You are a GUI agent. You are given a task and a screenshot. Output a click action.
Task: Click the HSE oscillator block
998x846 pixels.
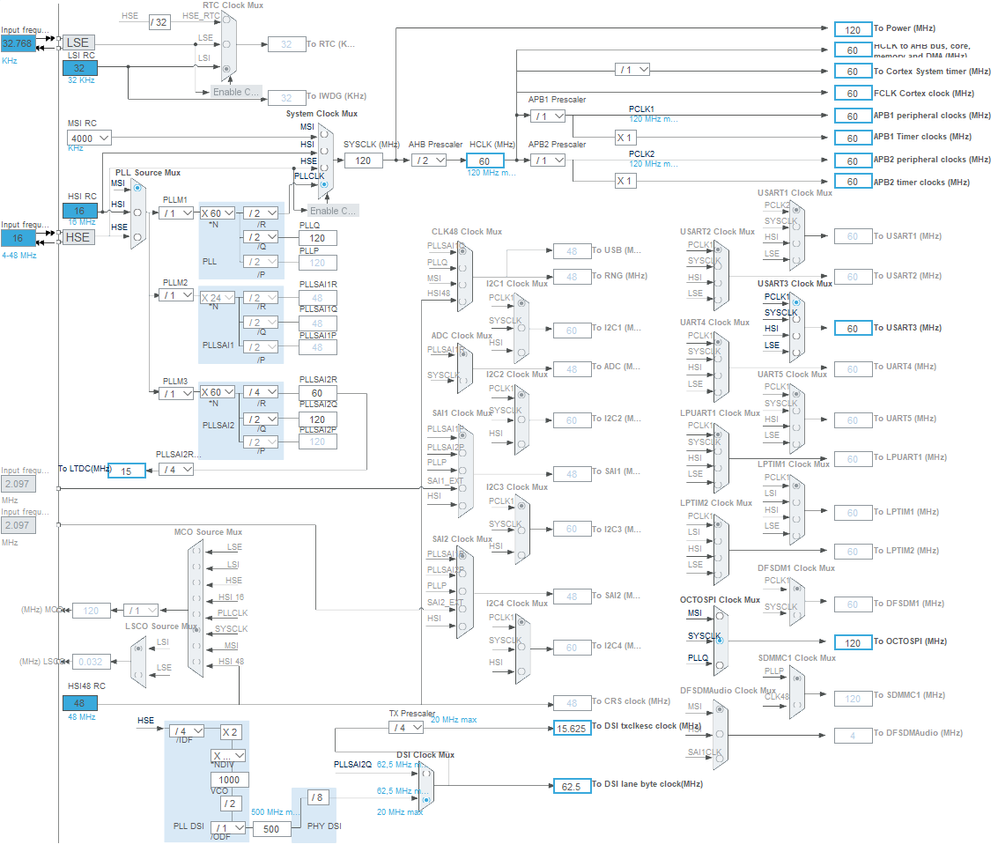coord(78,237)
